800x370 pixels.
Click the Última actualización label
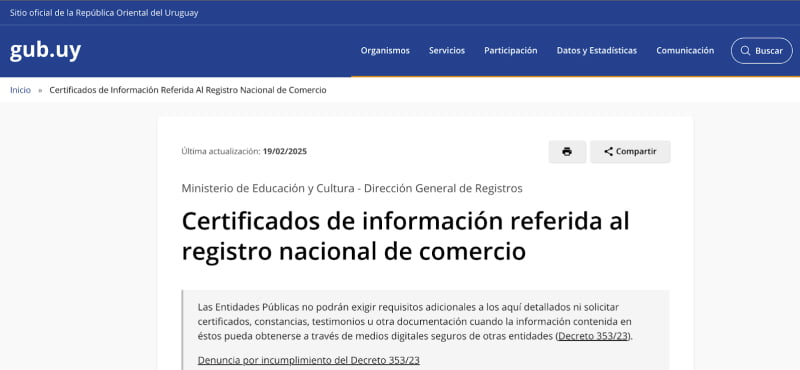221,152
